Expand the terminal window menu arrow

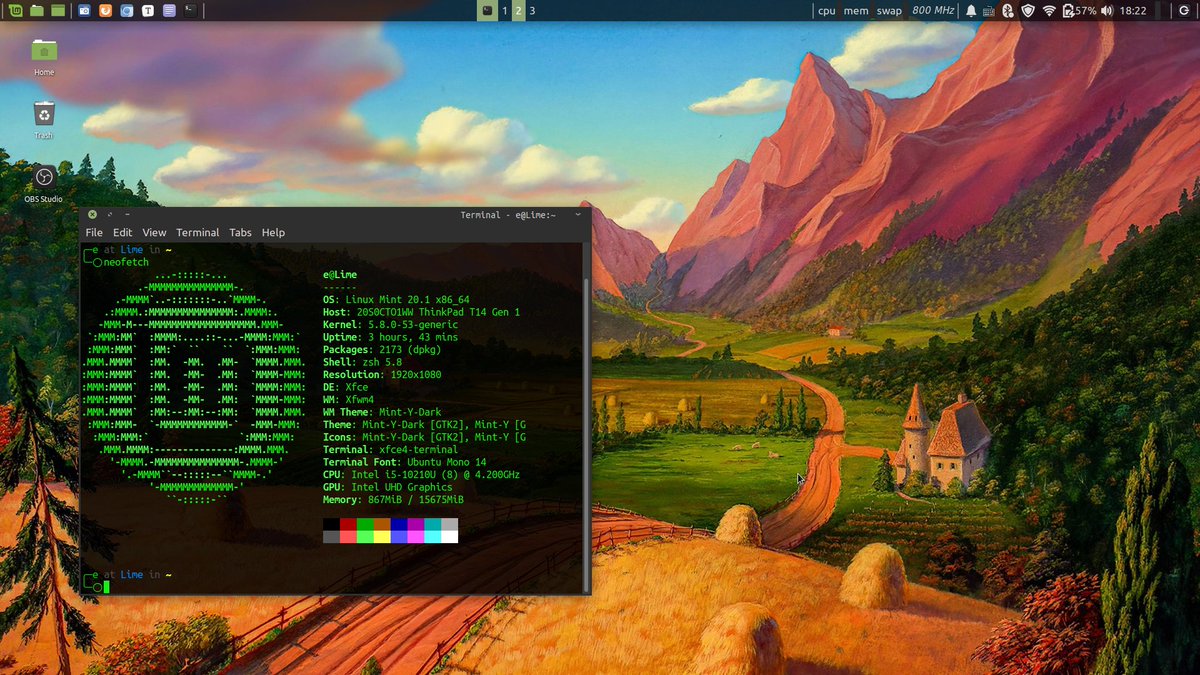[577, 214]
